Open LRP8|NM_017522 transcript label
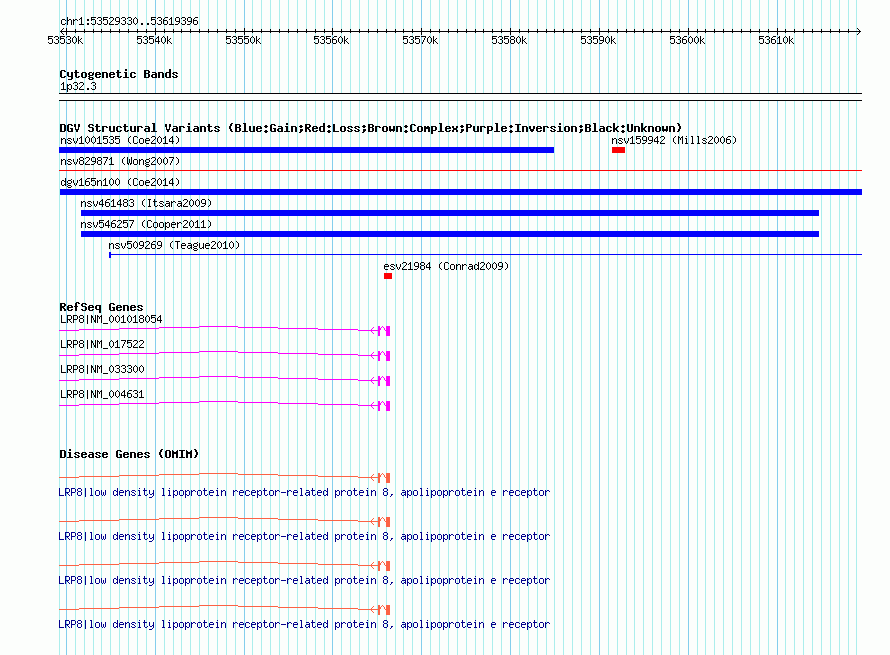 click(102, 344)
